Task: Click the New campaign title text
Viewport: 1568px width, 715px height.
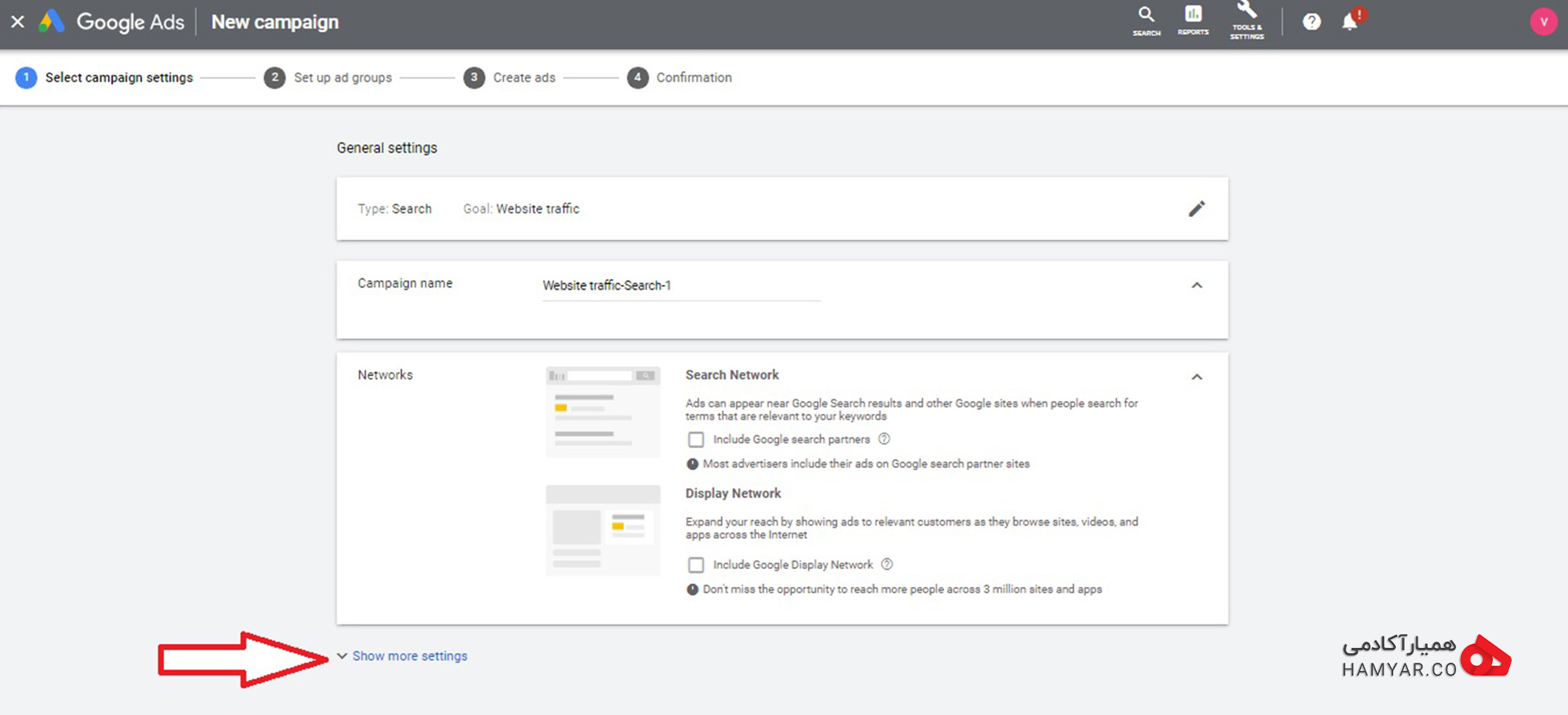Action: tap(275, 22)
